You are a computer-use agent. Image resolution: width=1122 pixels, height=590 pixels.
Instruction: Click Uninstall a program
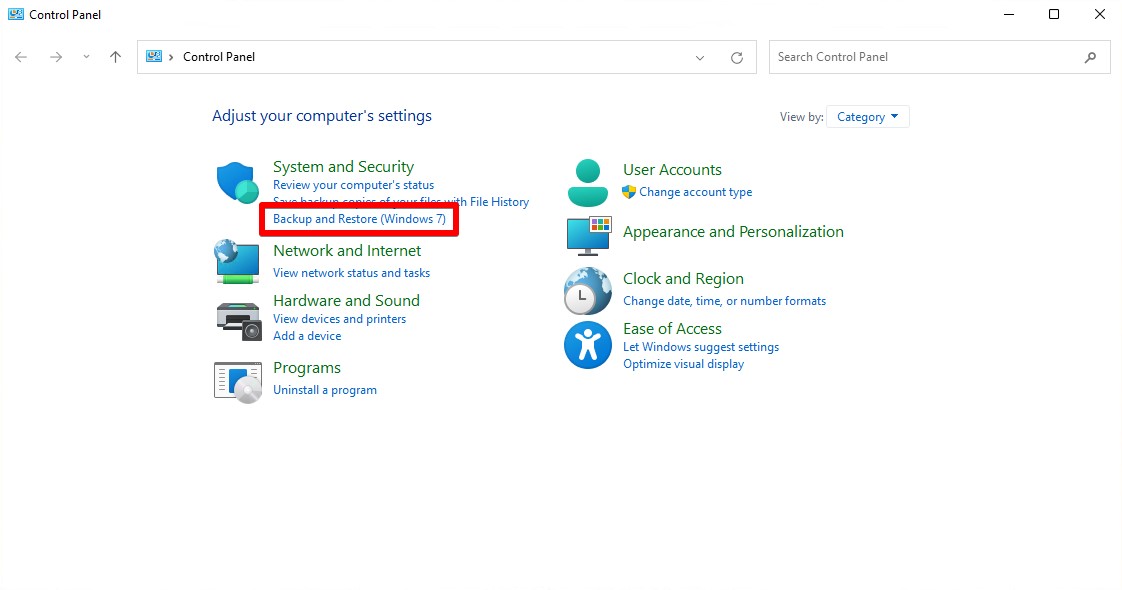tap(324, 389)
